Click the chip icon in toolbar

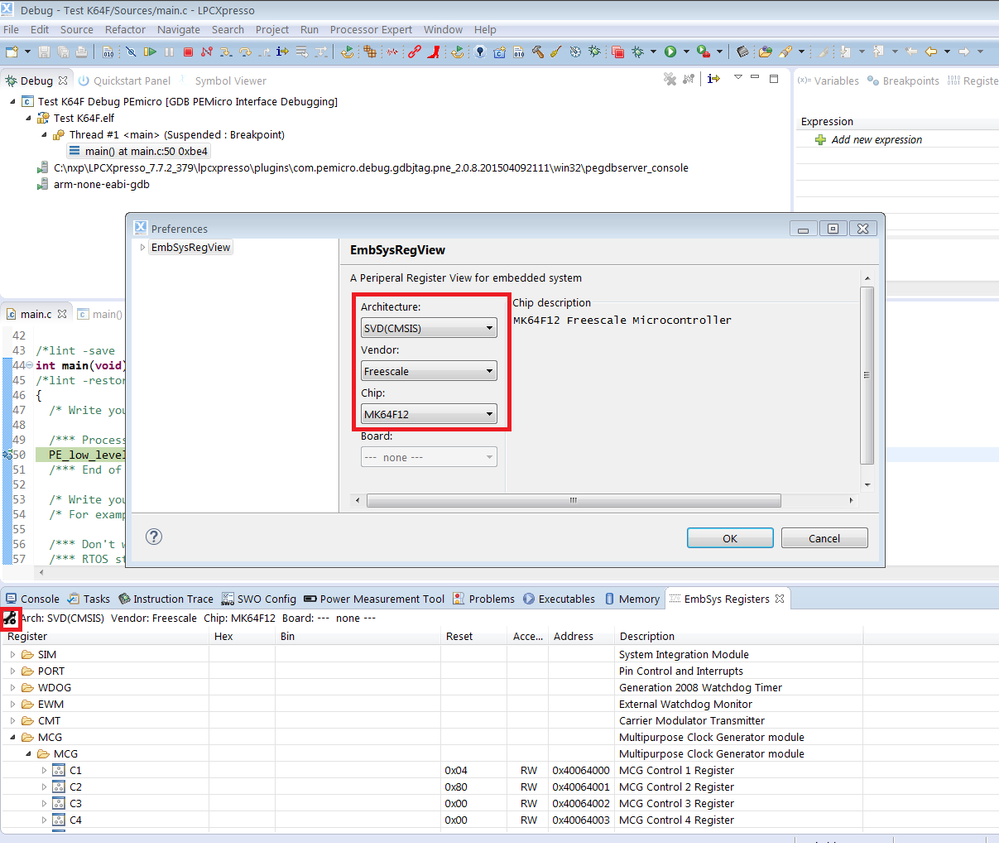[x=742, y=52]
